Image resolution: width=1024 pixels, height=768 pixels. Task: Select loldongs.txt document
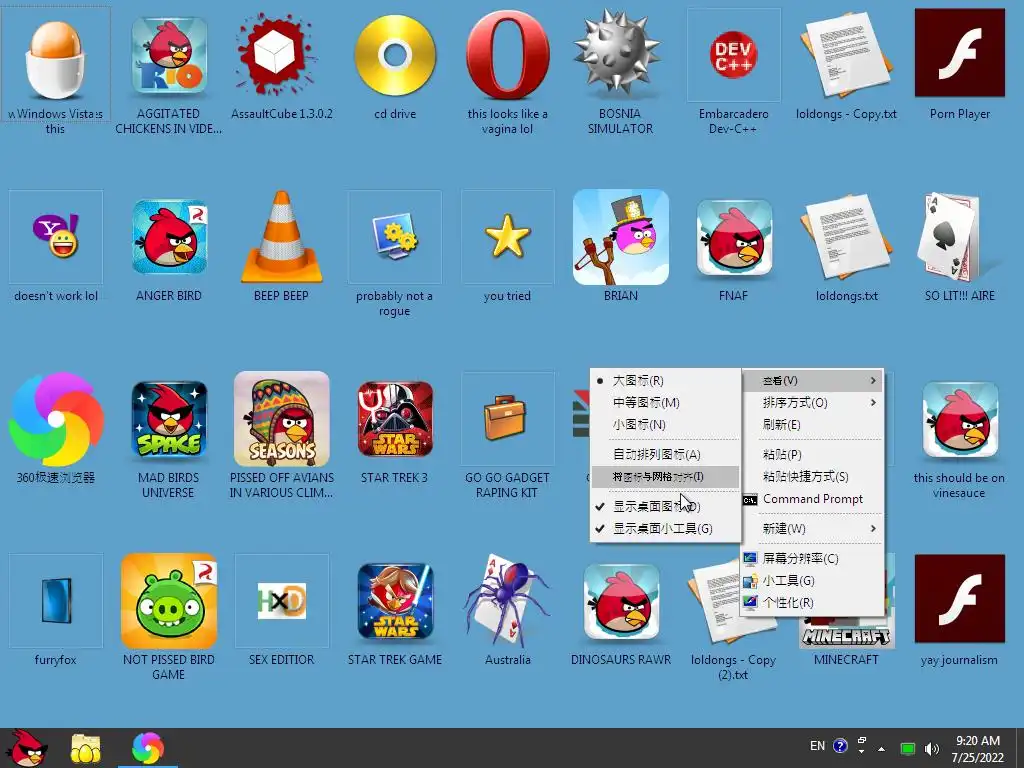coord(846,238)
